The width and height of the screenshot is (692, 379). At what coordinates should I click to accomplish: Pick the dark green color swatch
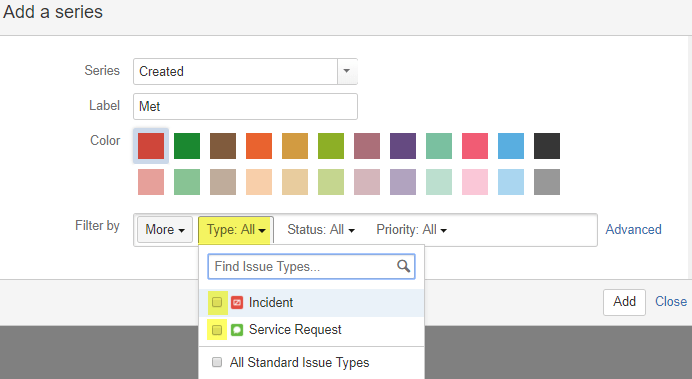tap(187, 146)
